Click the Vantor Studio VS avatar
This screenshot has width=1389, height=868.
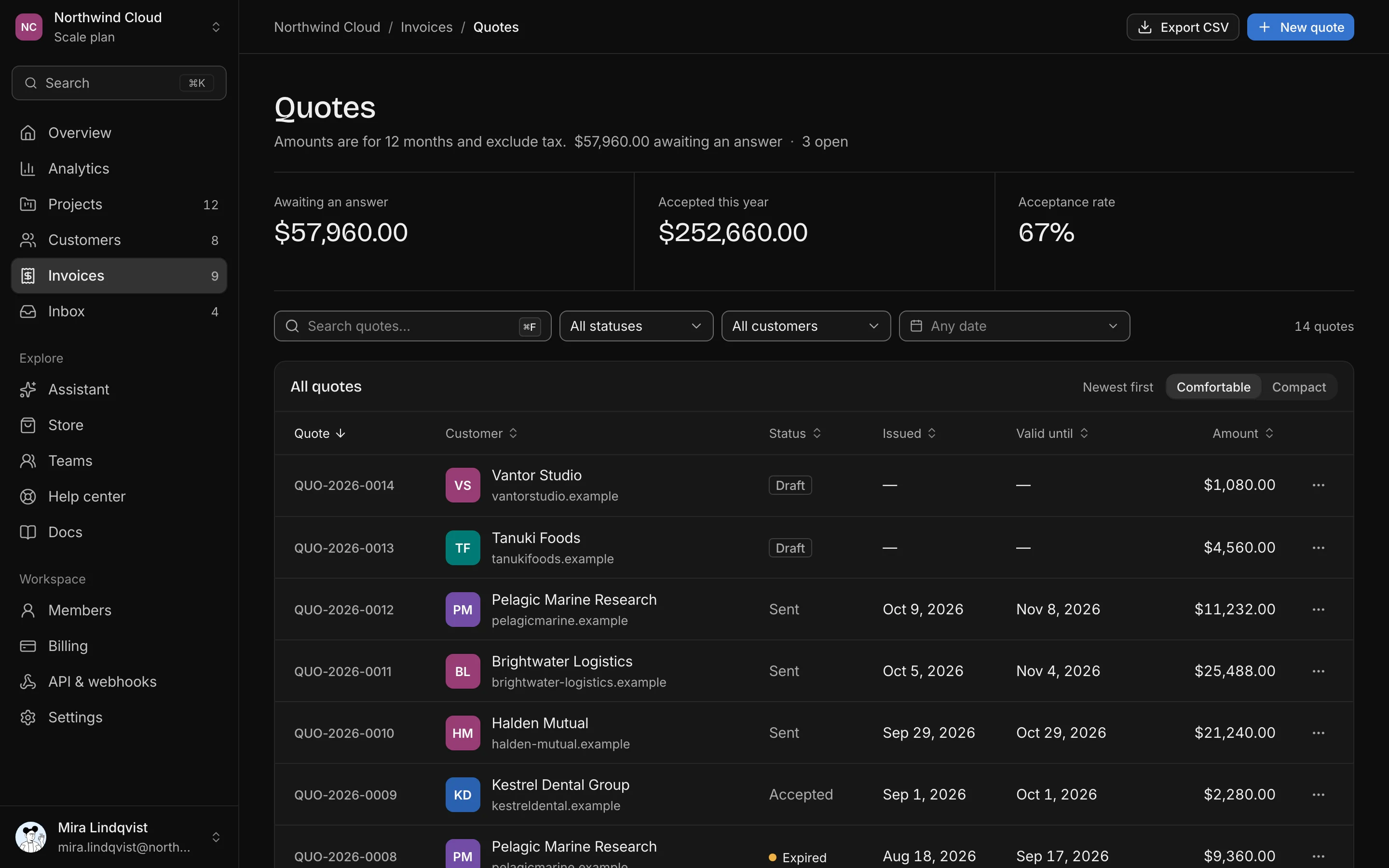[x=463, y=485]
